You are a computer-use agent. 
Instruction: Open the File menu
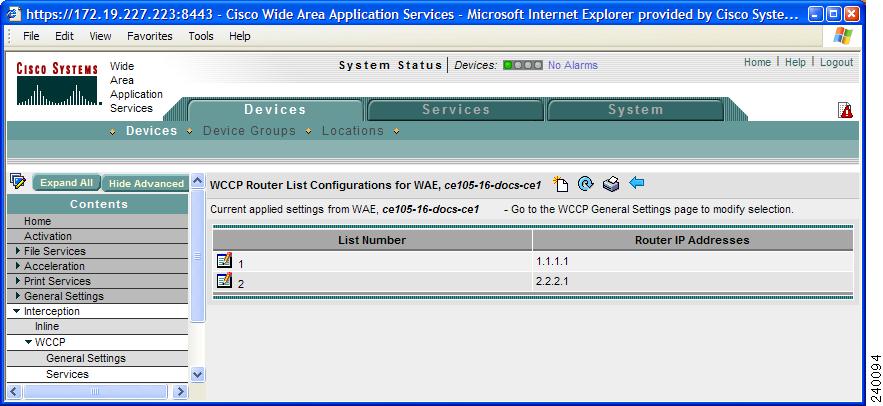point(31,36)
